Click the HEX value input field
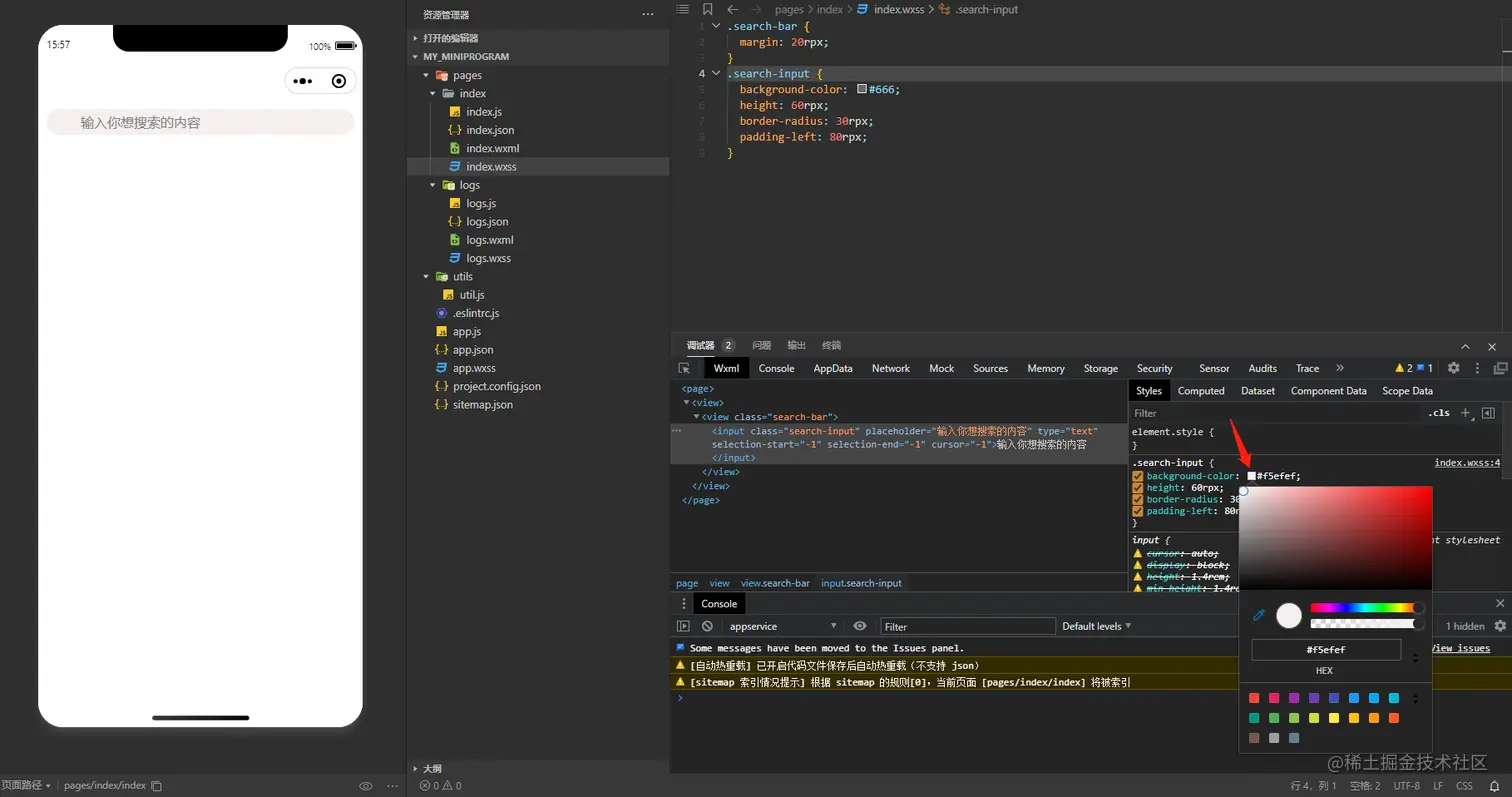Screen dimensions: 1512x797 pyautogui.click(x=1326, y=650)
